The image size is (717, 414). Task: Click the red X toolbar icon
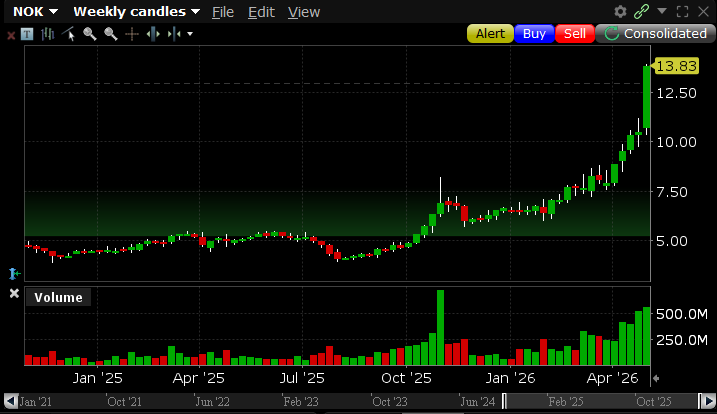click(x=11, y=35)
